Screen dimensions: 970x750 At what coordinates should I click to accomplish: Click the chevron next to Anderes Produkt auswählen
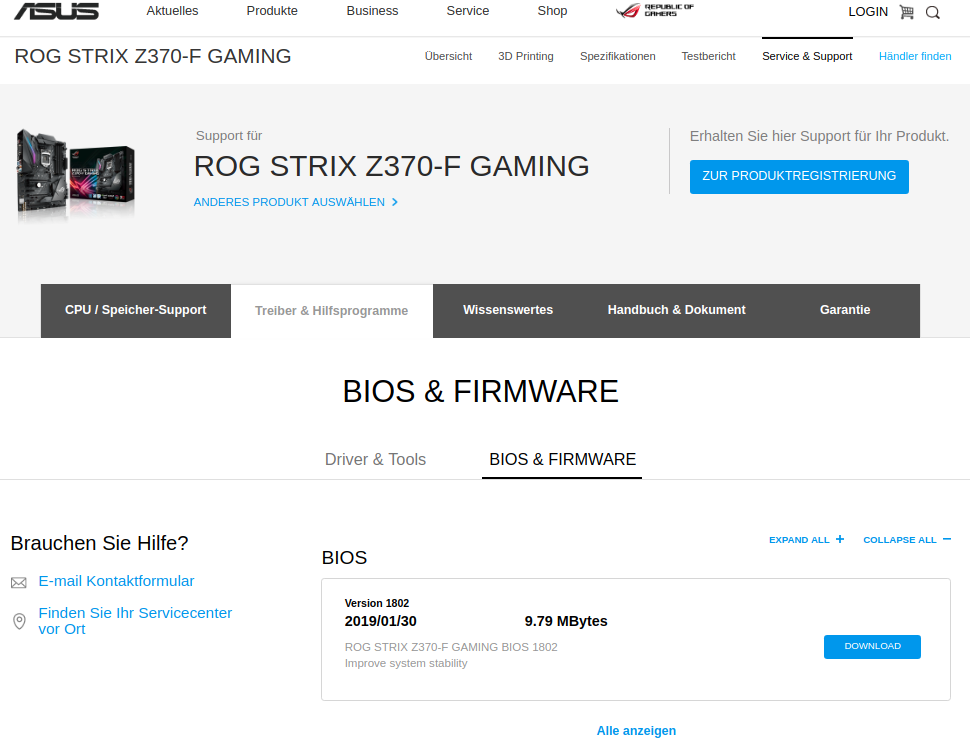395,202
